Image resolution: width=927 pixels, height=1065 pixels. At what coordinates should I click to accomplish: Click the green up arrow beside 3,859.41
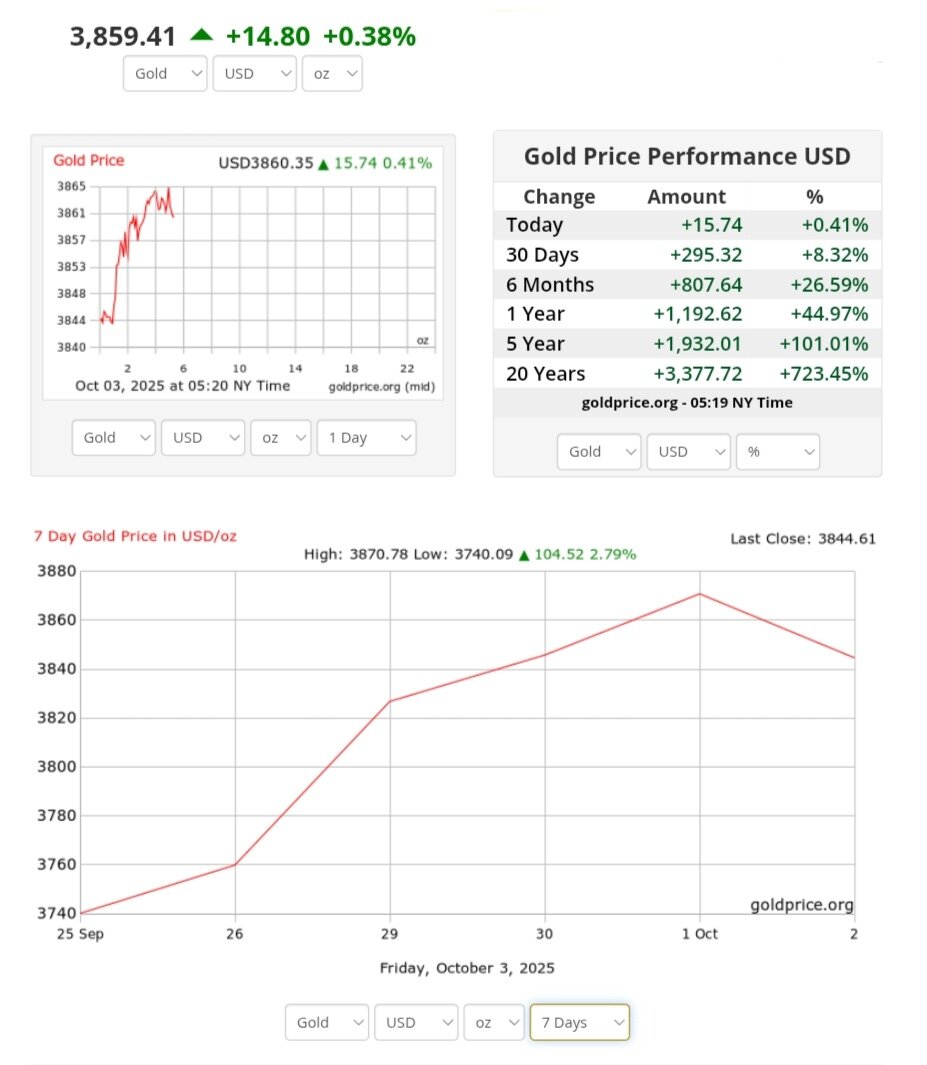pos(202,35)
